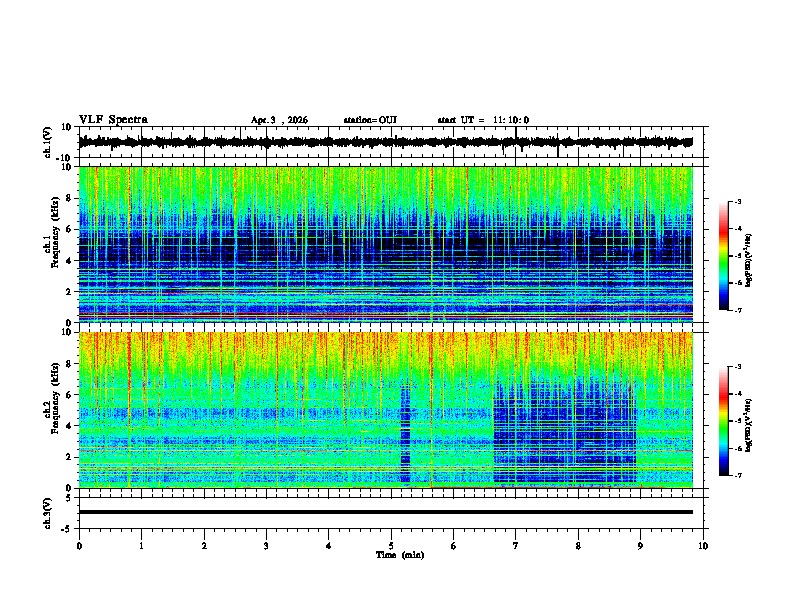Click the '-7' label on the ch.1 color bar
This screenshot has width=792, height=612.
coord(738,310)
